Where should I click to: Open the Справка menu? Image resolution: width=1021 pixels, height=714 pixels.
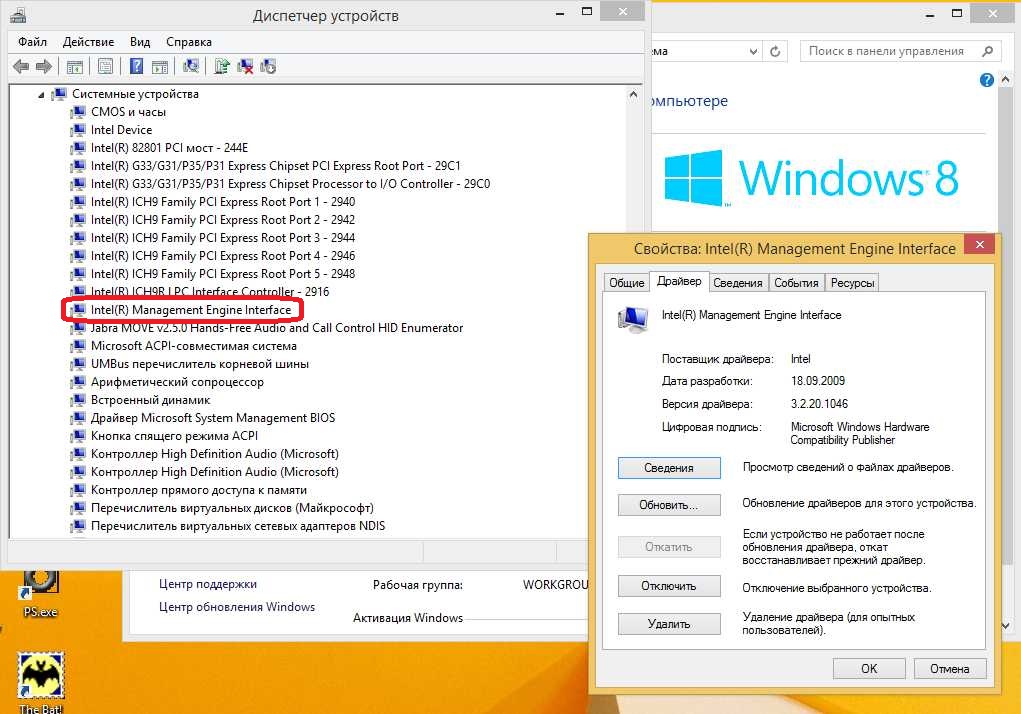pos(189,42)
